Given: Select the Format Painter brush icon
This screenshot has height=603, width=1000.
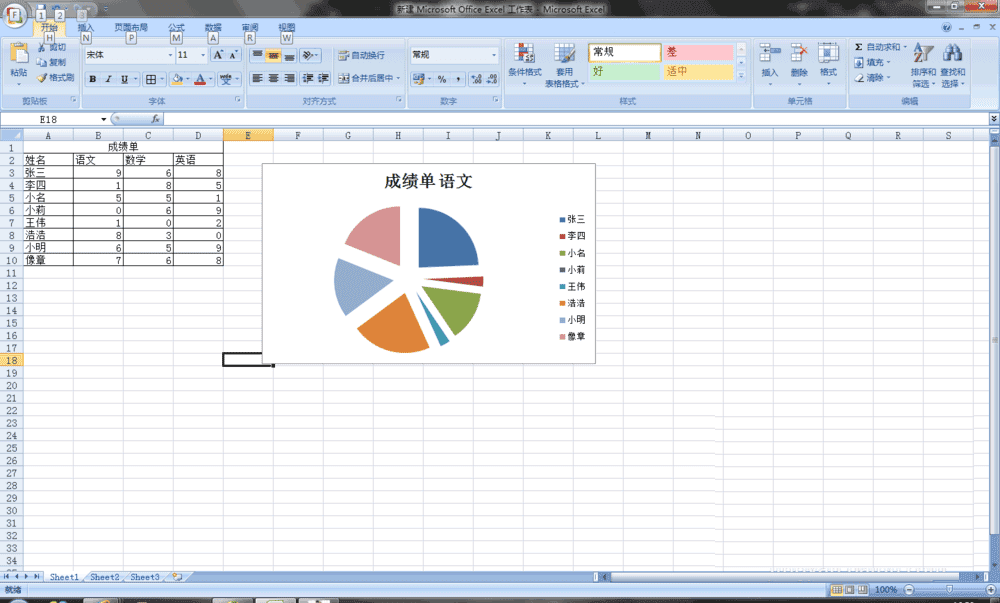Looking at the screenshot, I should coord(42,78).
